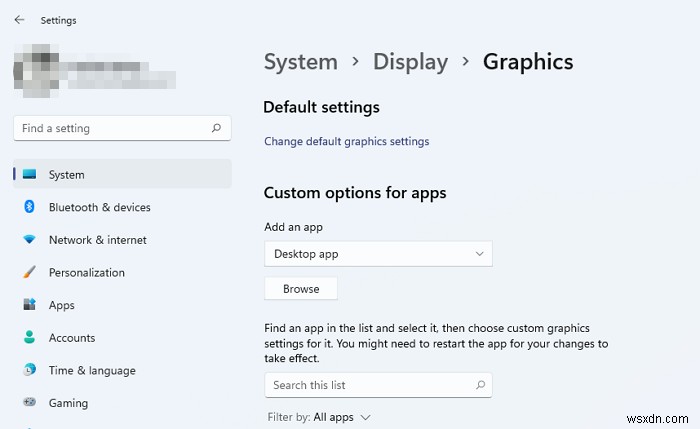Select Bluetooth & devices in sidebar

coord(99,207)
